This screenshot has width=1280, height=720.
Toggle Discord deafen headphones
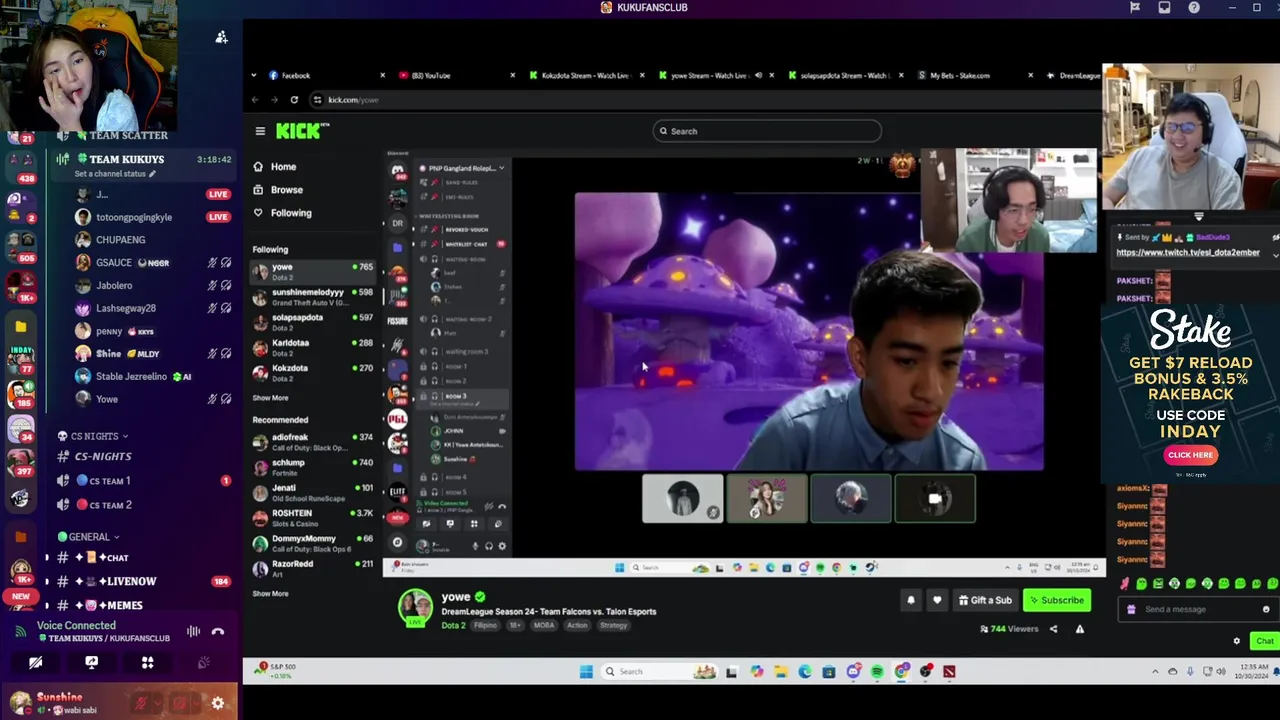pos(179,703)
